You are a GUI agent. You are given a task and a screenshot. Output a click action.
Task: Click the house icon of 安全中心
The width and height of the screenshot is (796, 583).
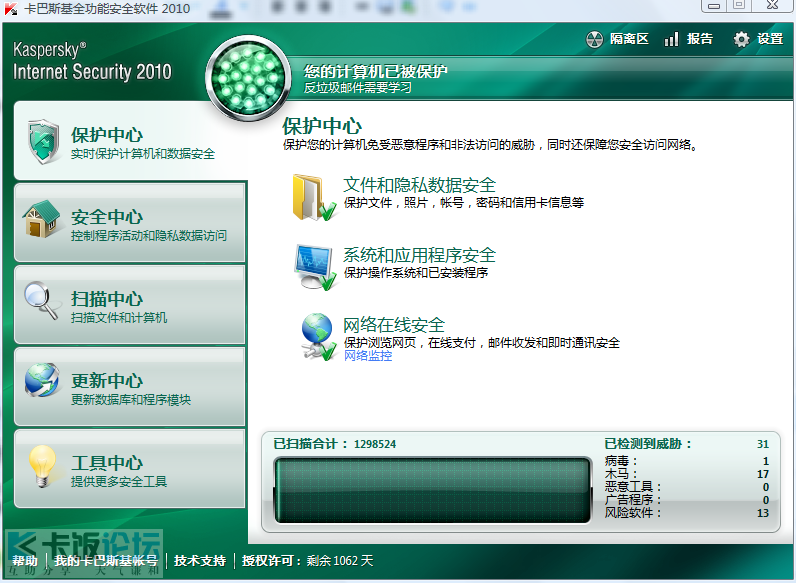point(41,218)
